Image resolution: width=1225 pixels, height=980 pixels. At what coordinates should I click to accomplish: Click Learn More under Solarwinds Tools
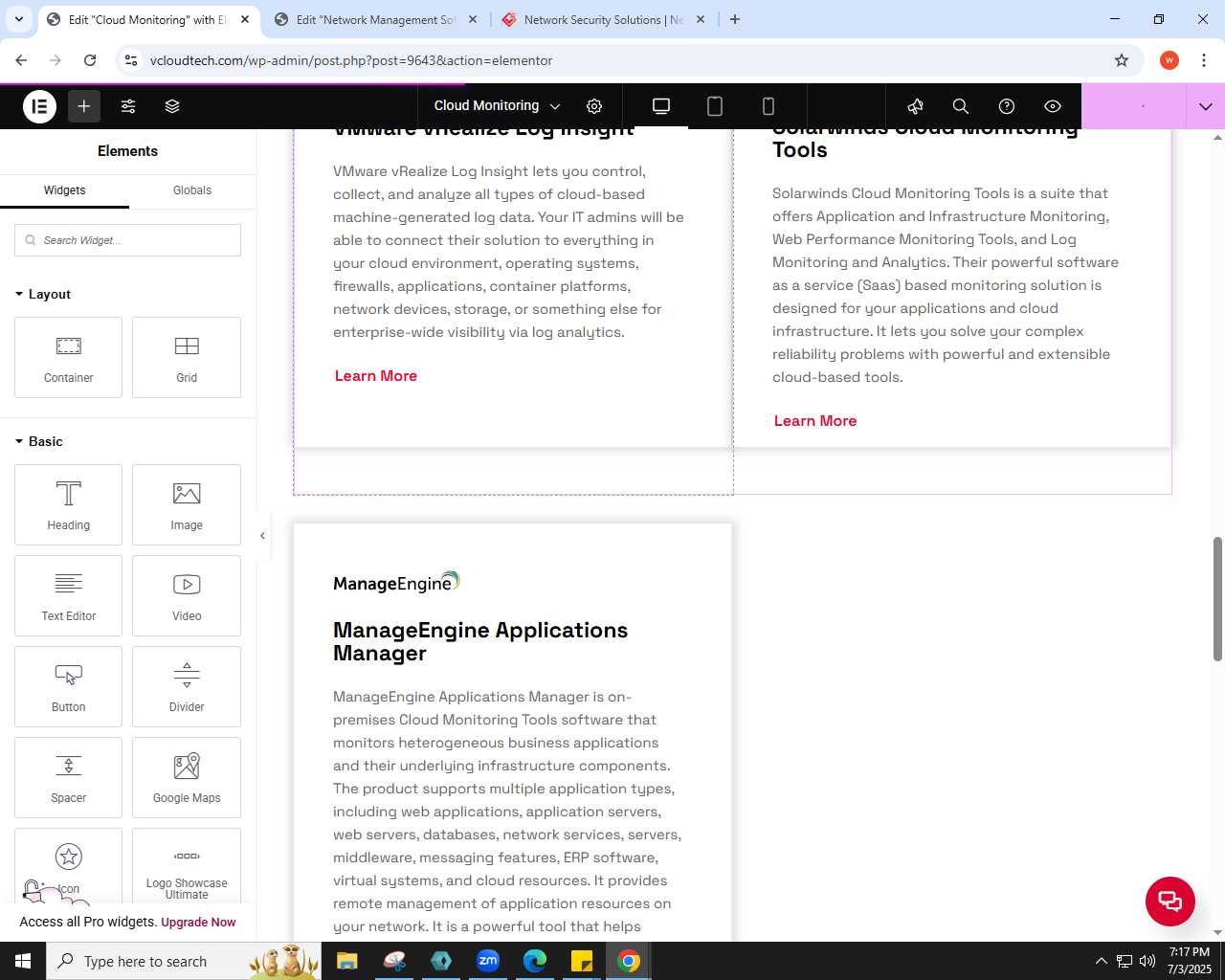tap(815, 421)
